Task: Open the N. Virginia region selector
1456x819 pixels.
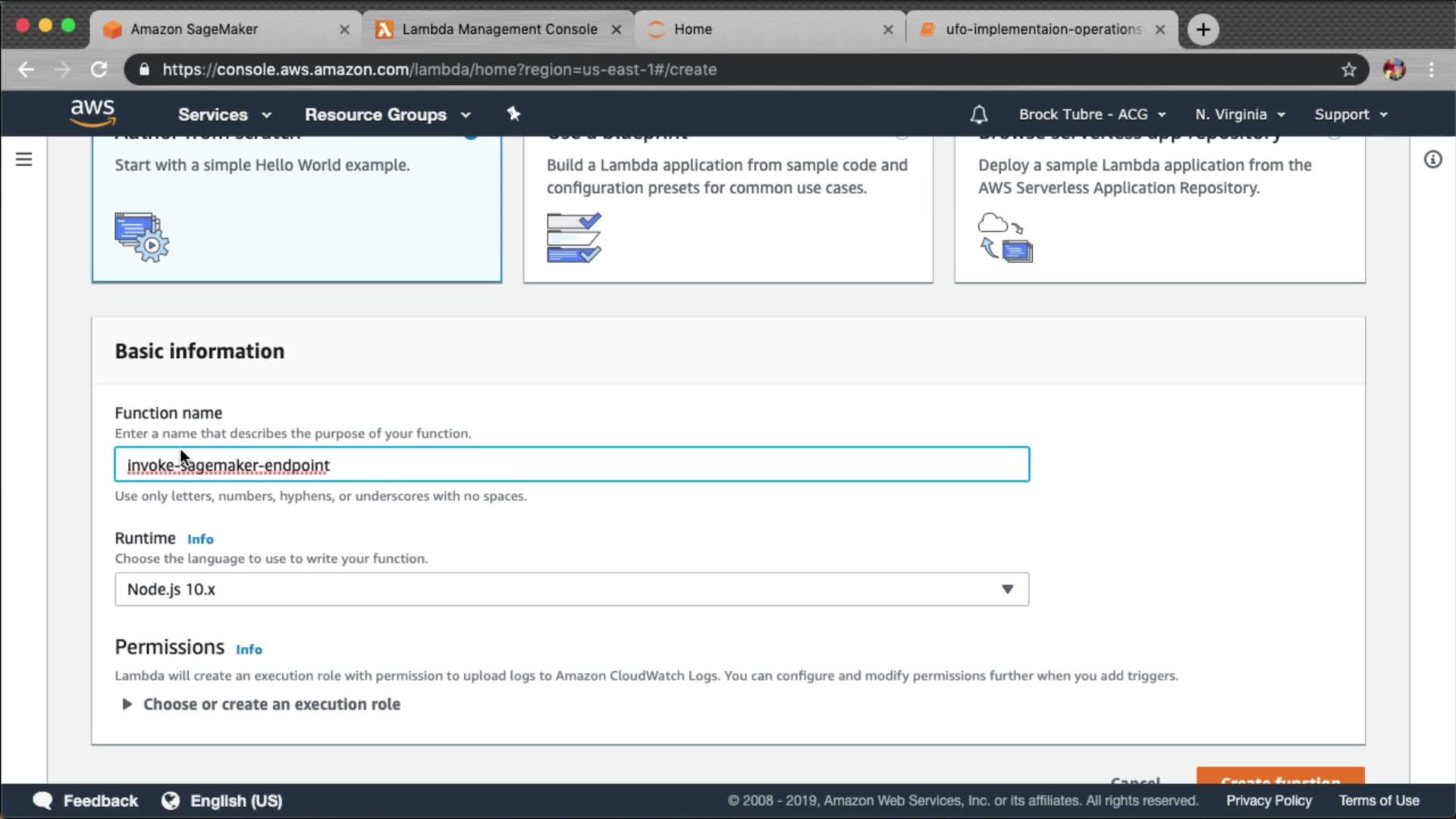Action: (1239, 115)
